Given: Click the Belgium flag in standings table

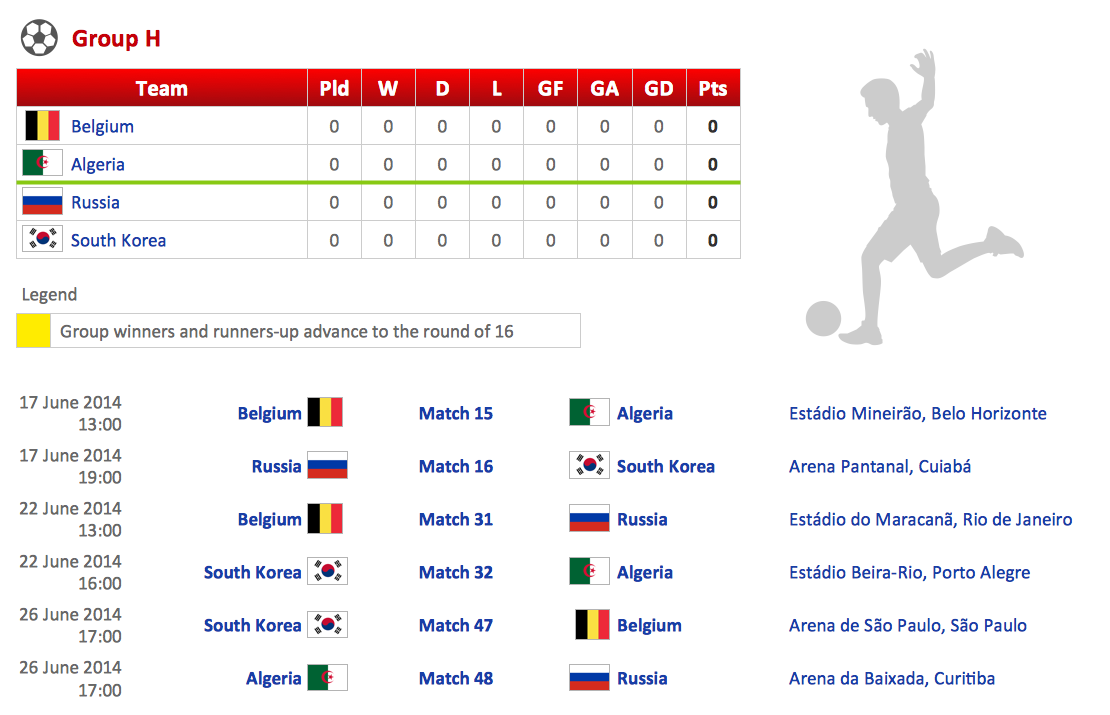Looking at the screenshot, I should point(43,126).
